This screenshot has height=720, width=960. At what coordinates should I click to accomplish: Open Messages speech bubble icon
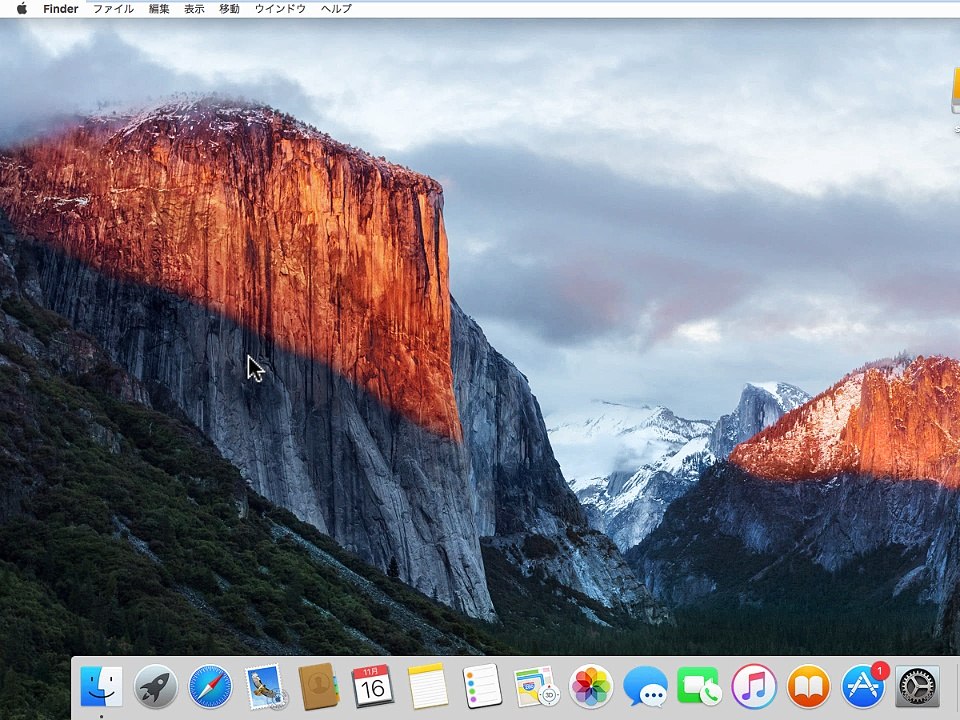645,686
